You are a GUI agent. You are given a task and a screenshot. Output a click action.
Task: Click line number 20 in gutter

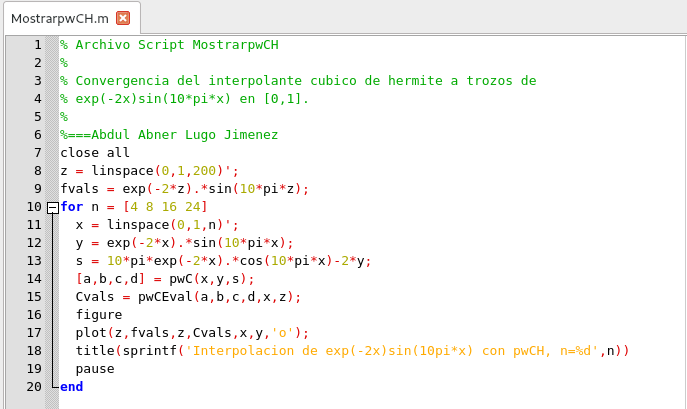pos(34,386)
